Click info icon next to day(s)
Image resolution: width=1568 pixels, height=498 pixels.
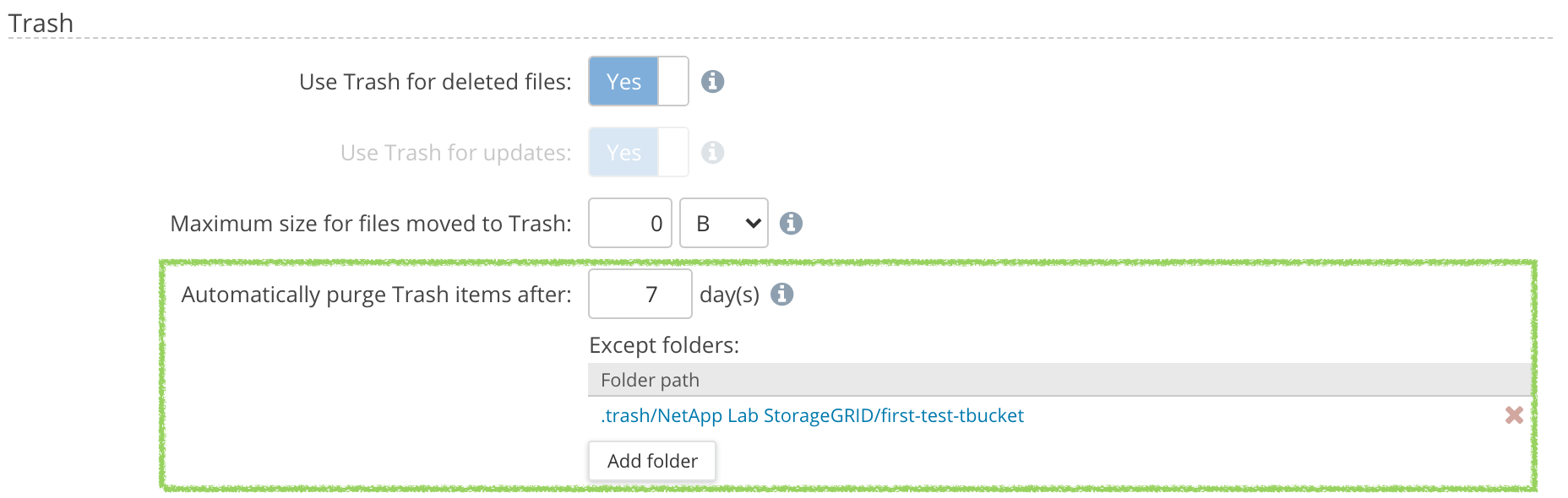[782, 295]
